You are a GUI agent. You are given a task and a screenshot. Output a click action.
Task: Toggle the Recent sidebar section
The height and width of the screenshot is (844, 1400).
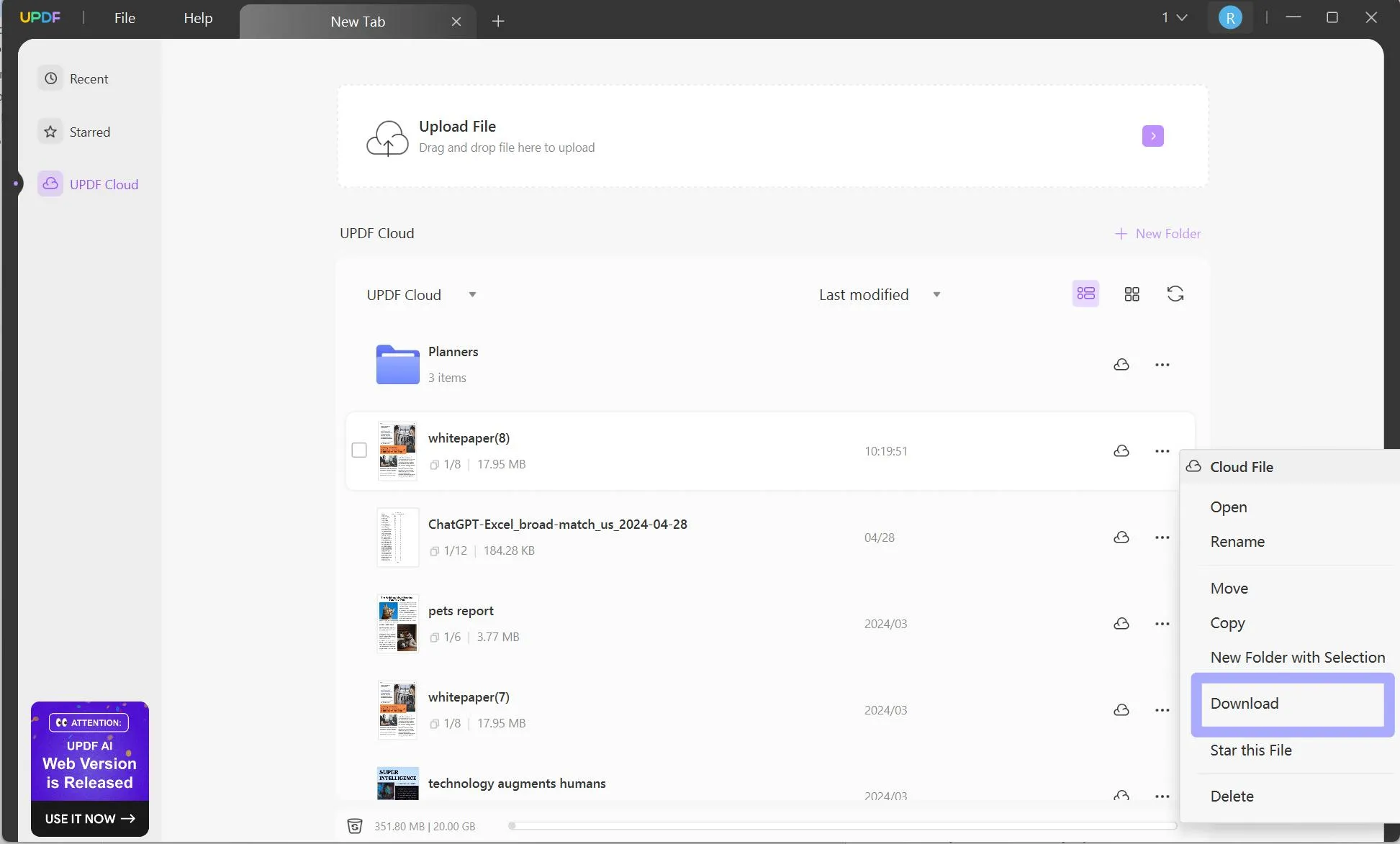tap(88, 78)
